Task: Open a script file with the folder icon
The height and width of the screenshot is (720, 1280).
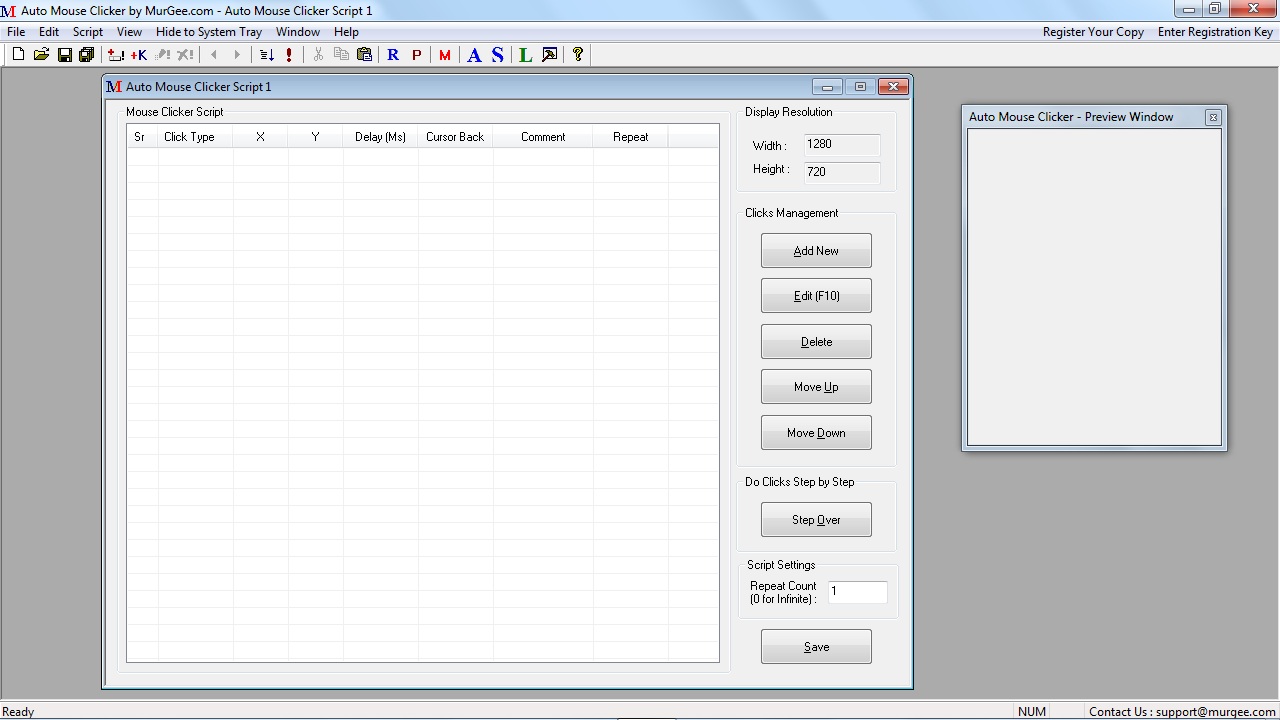Action: point(41,54)
